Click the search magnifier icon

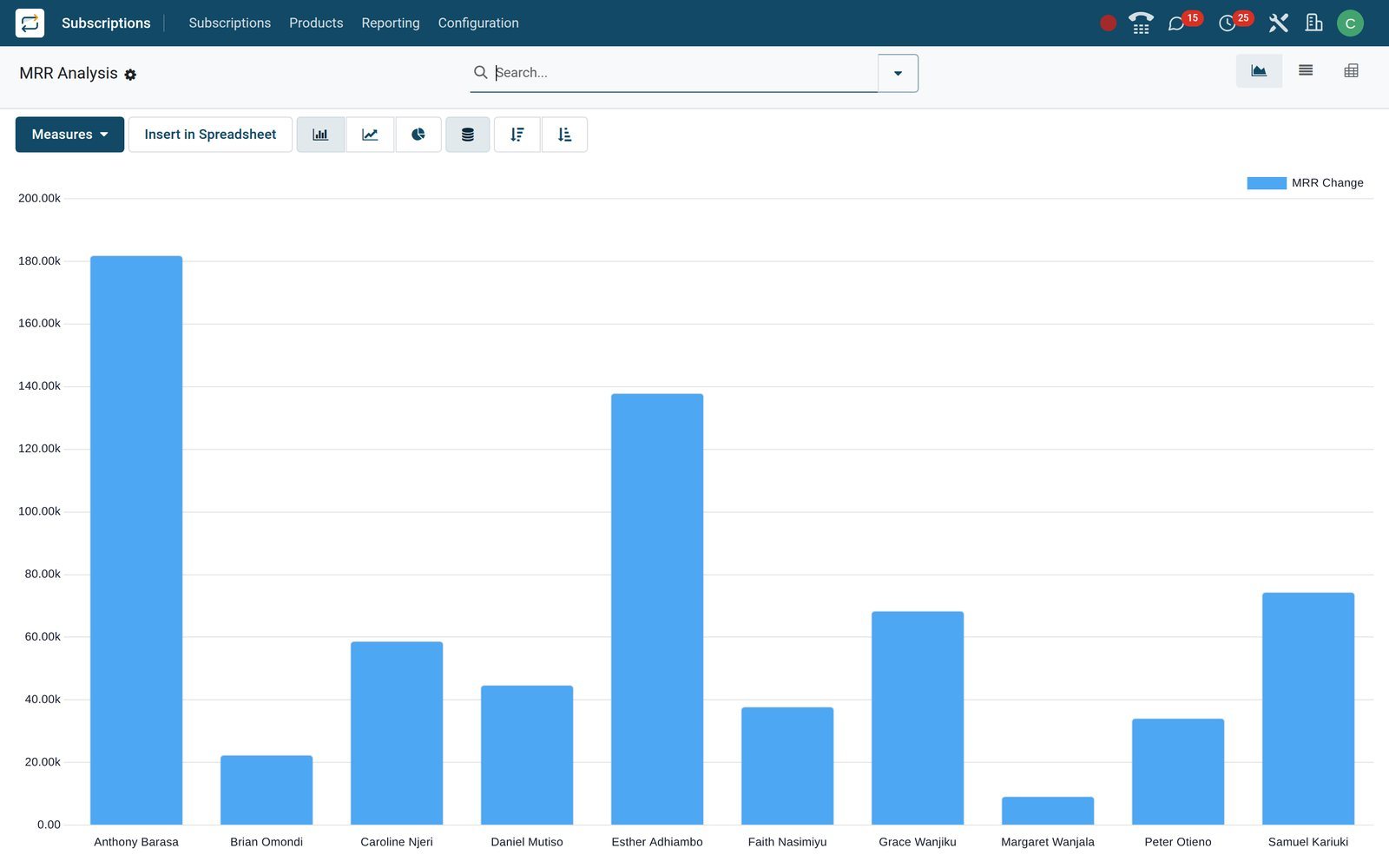pos(480,72)
